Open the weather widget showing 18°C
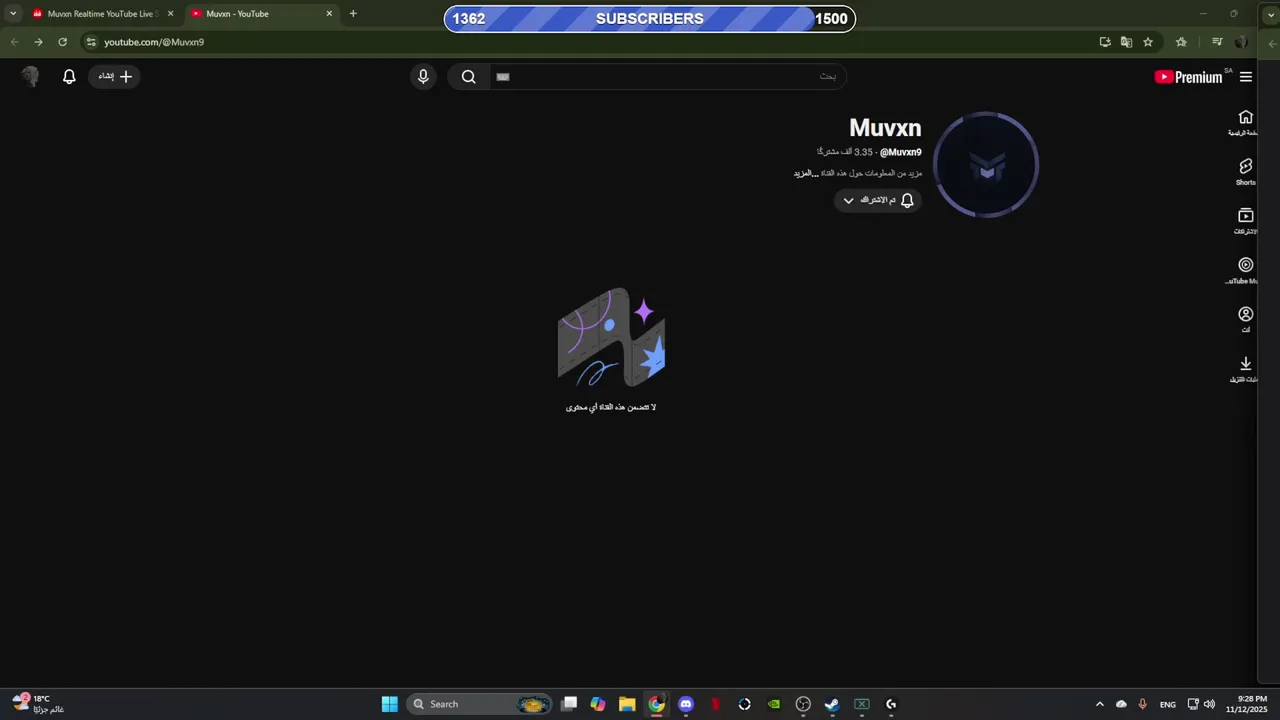Image resolution: width=1280 pixels, height=720 pixels. (x=39, y=704)
